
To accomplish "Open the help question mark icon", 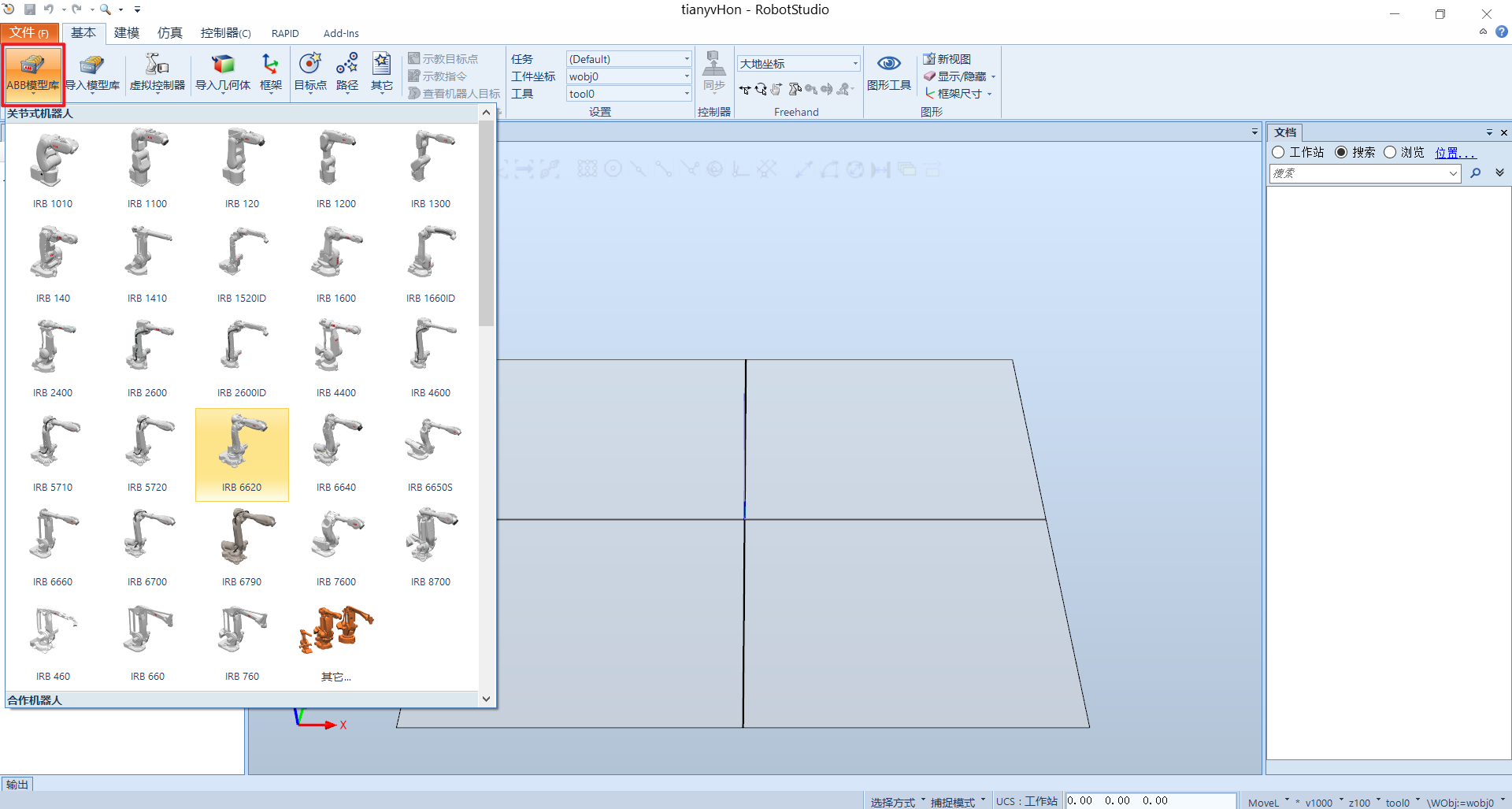I will pyautogui.click(x=1502, y=32).
